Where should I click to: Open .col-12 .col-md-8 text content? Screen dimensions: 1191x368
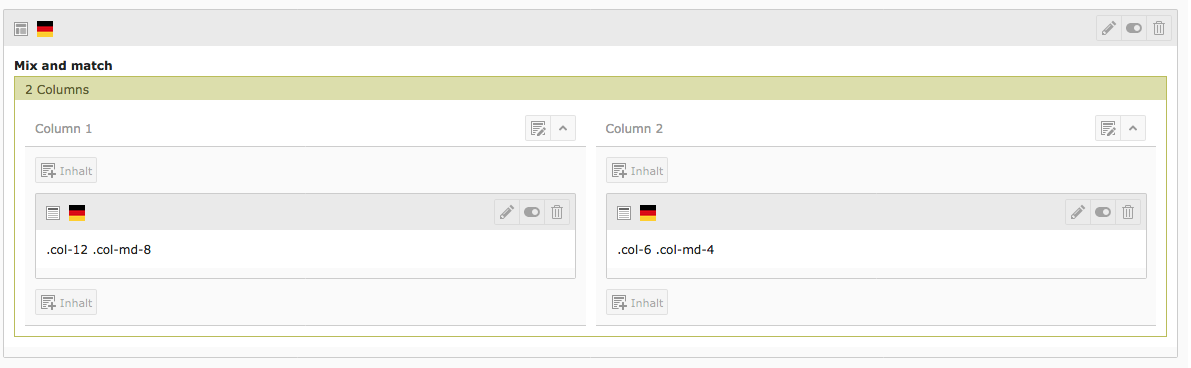click(x=99, y=249)
